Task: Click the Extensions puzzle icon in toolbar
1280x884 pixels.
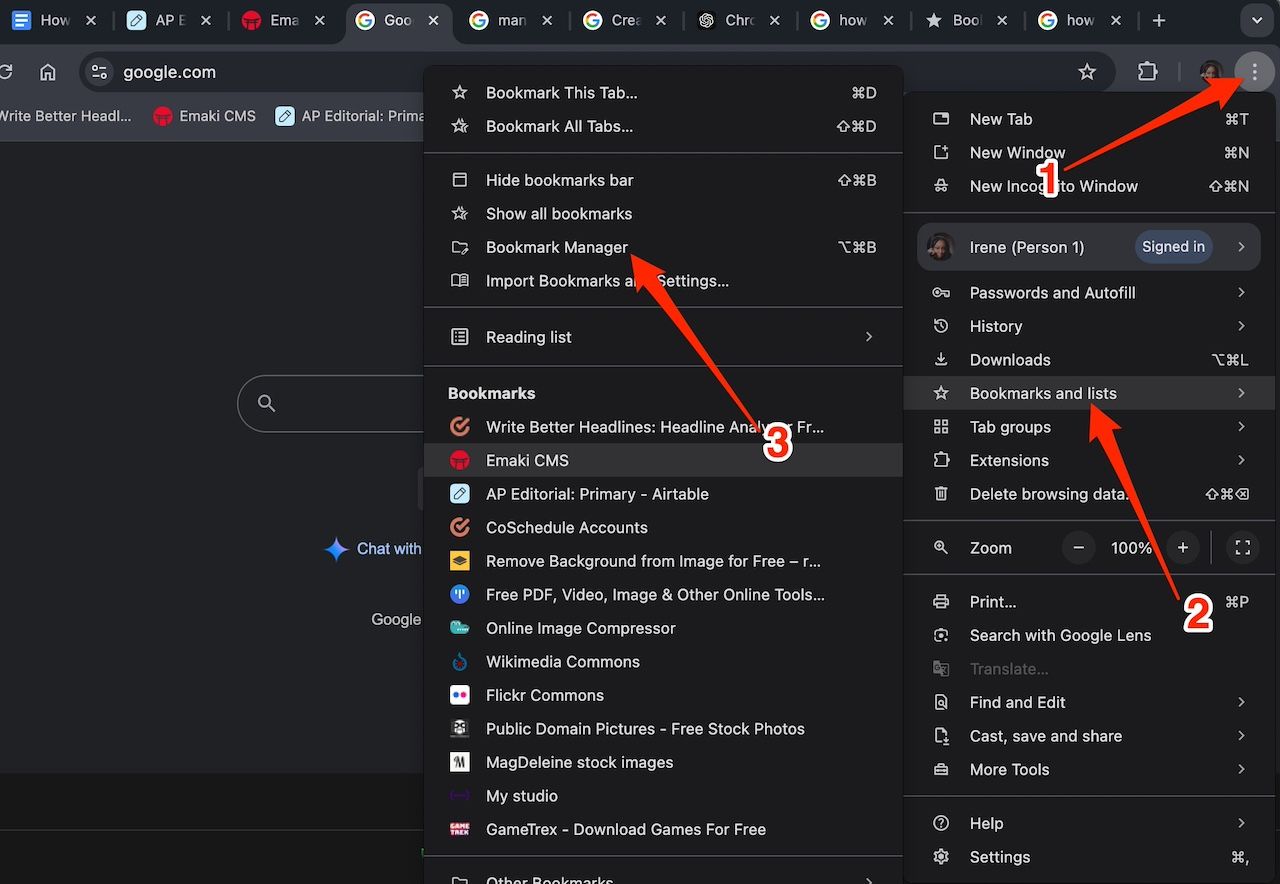Action: (x=1147, y=72)
